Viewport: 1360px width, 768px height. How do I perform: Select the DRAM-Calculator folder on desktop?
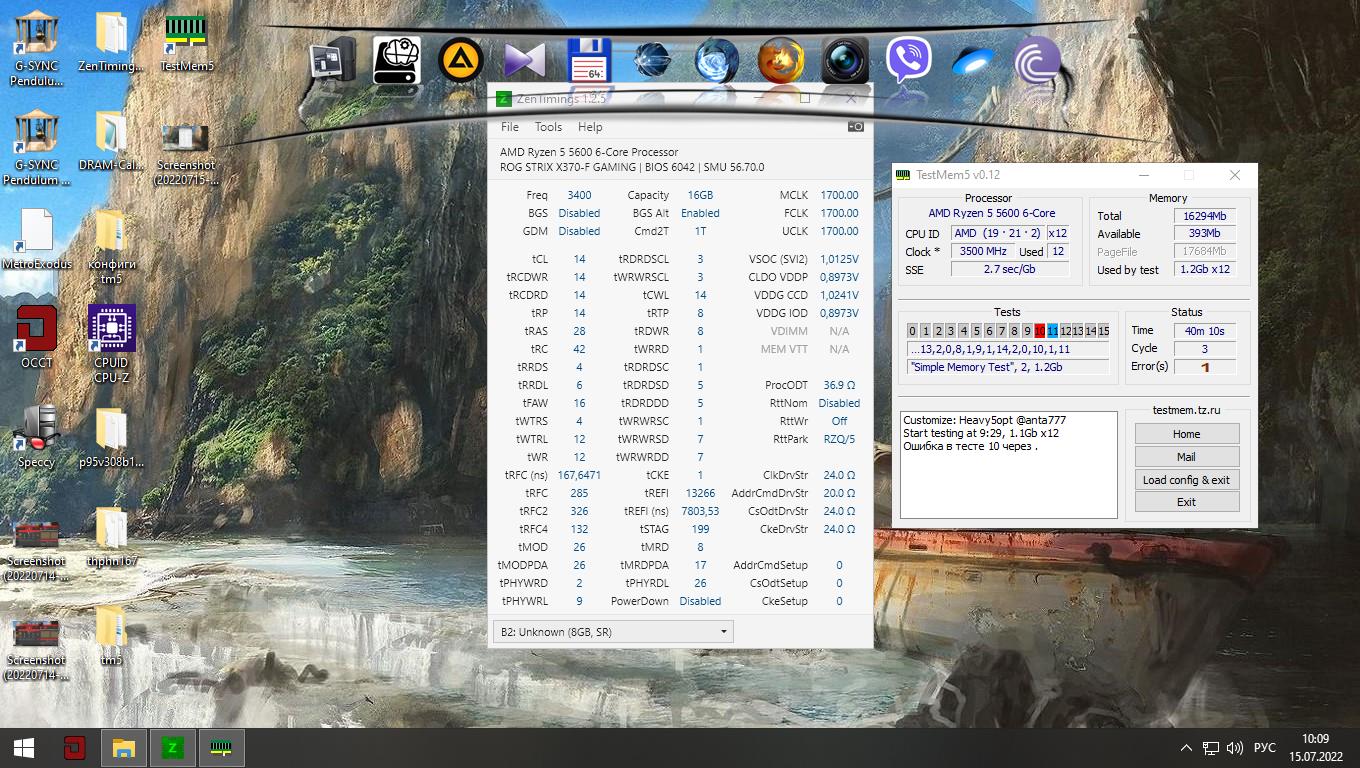coord(112,142)
